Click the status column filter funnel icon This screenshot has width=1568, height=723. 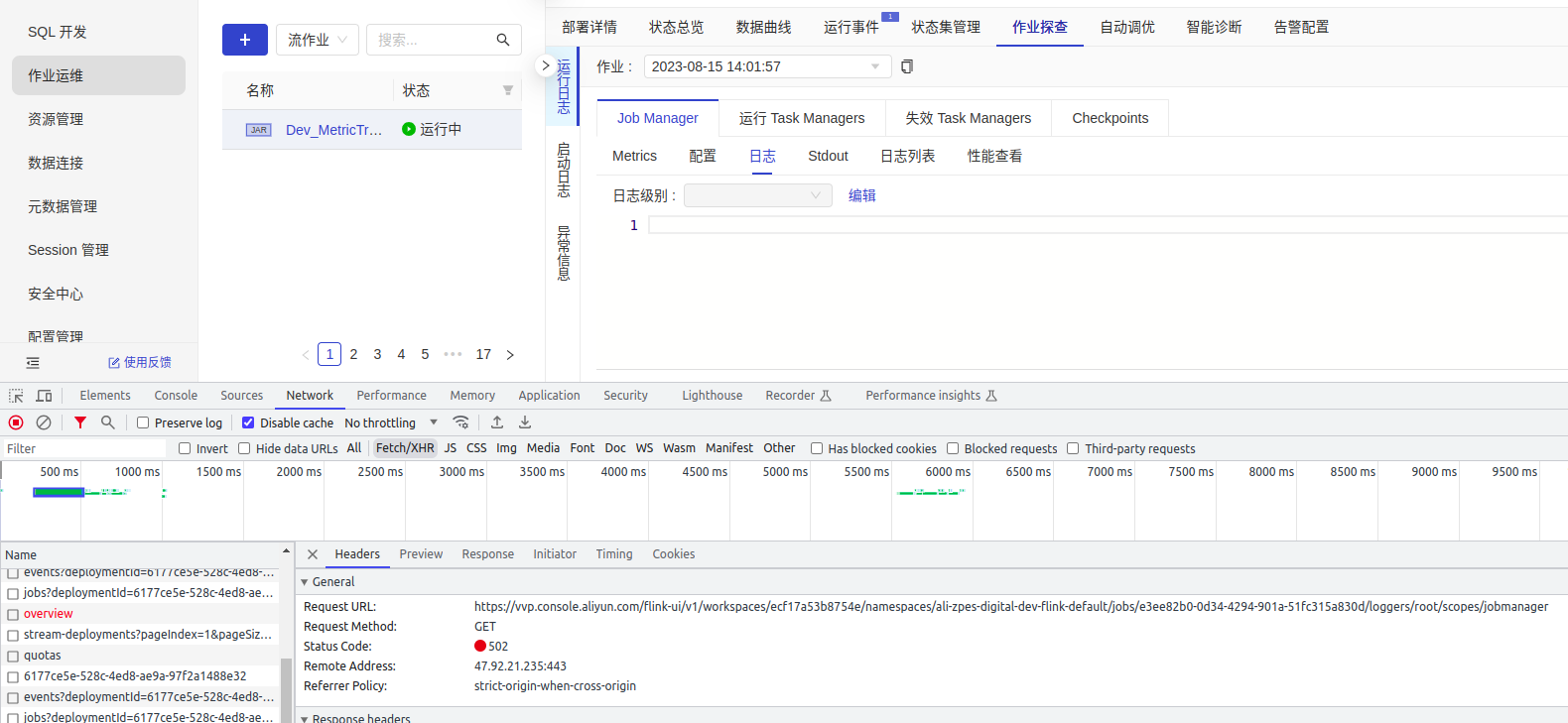(508, 90)
